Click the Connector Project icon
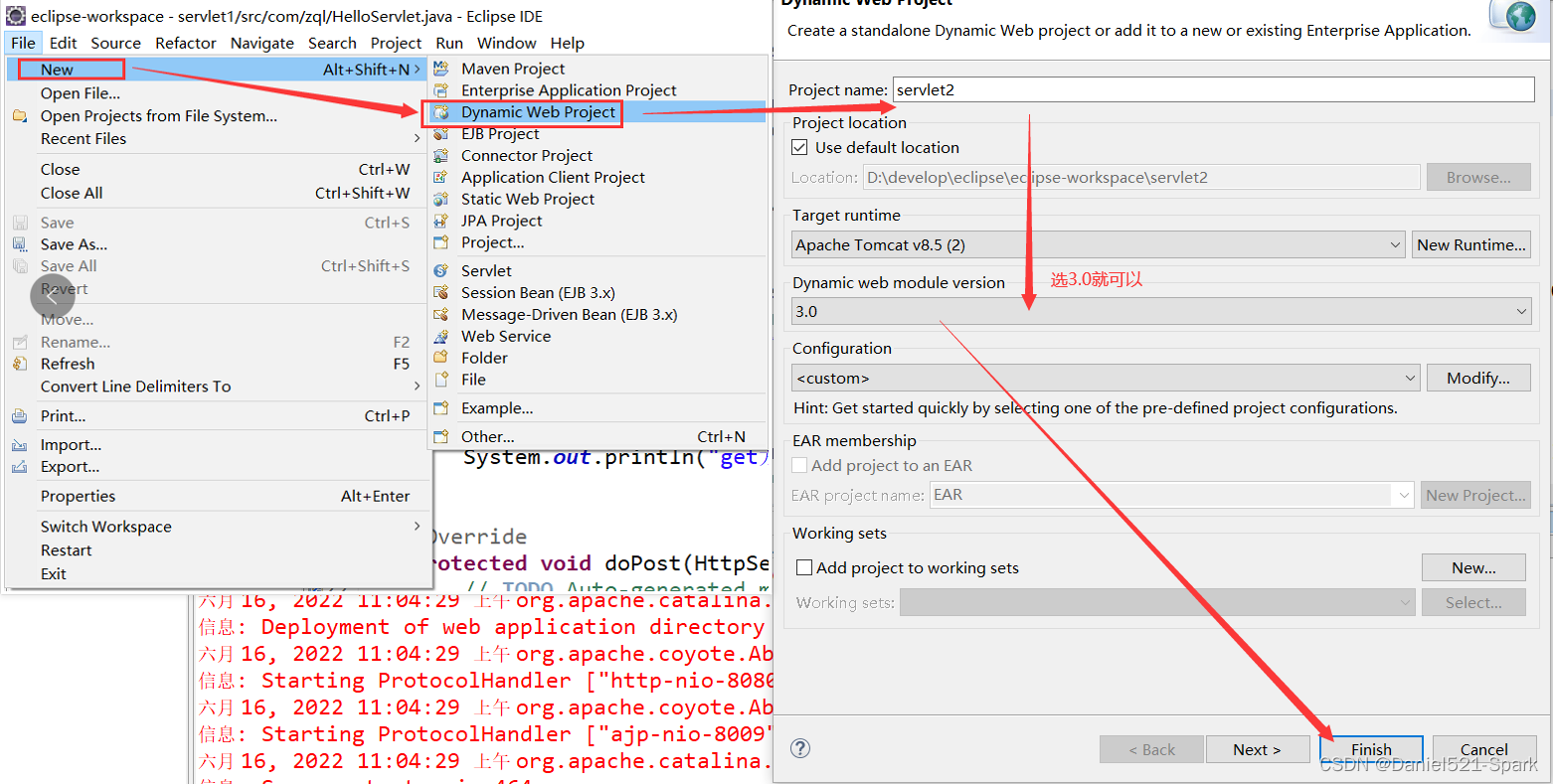 (x=441, y=156)
